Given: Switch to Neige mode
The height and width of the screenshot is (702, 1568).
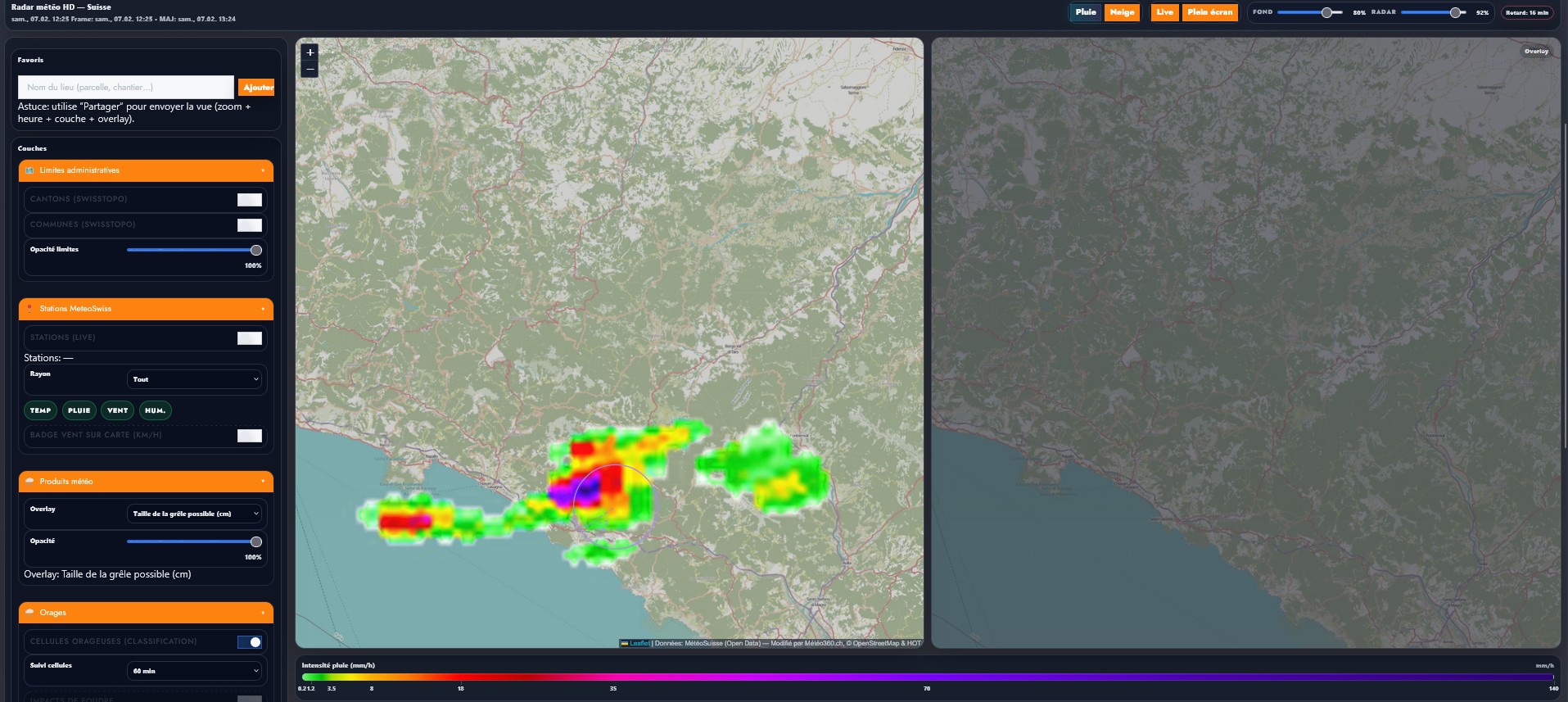Looking at the screenshot, I should click(x=1122, y=12).
